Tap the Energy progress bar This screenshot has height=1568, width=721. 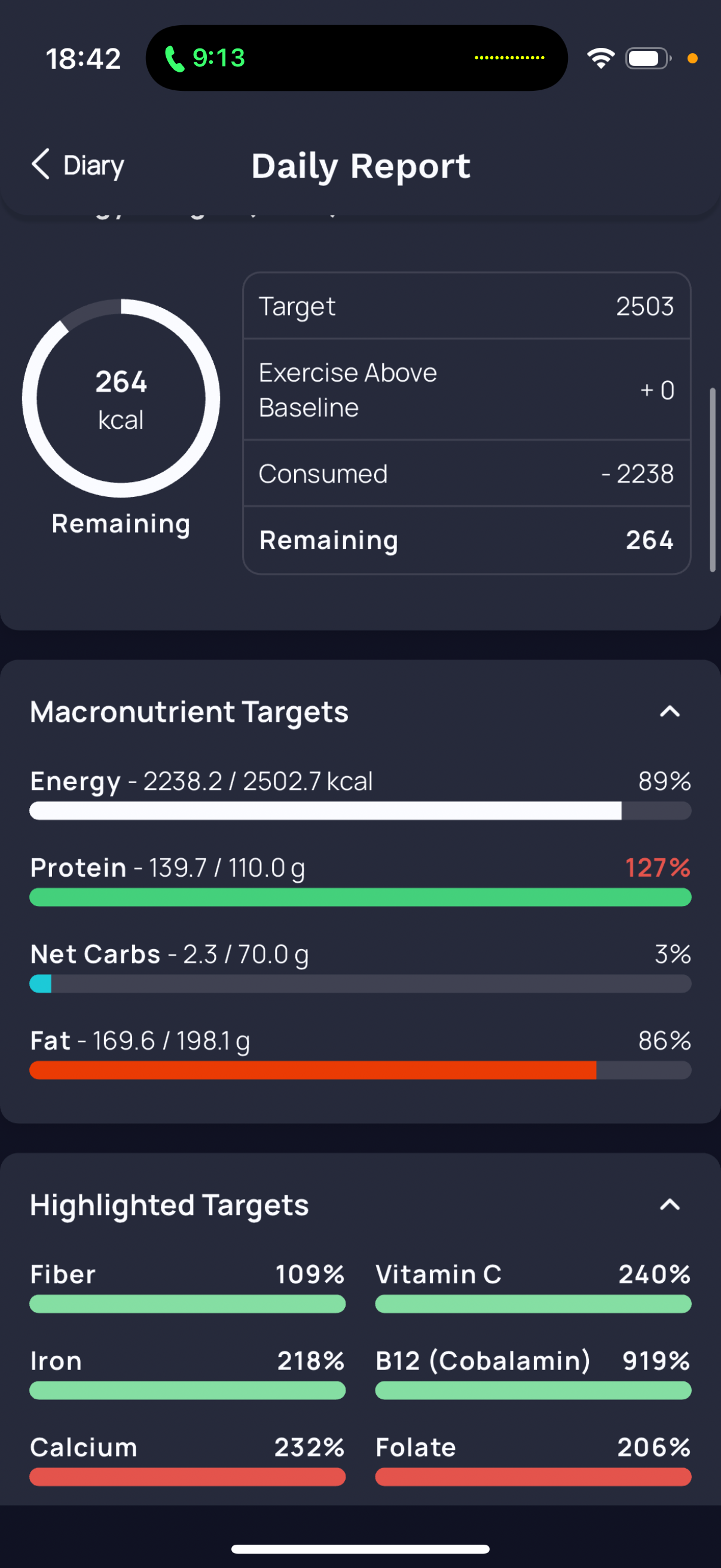click(360, 811)
